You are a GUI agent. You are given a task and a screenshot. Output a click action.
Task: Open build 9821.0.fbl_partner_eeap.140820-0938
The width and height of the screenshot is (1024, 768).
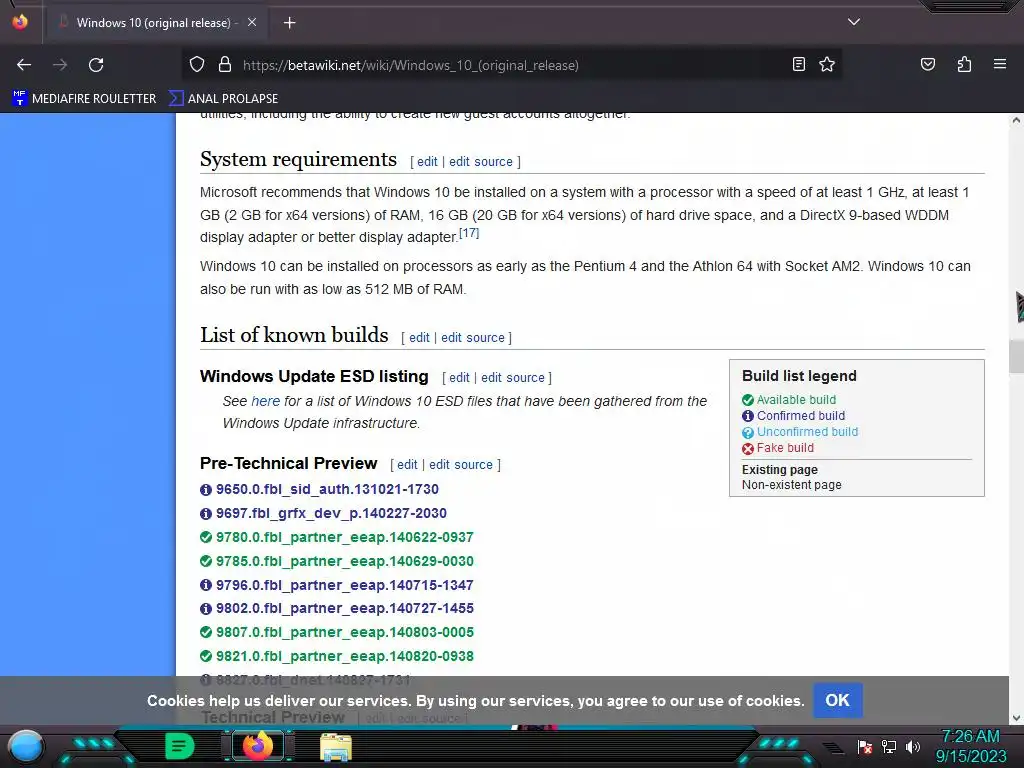click(345, 656)
